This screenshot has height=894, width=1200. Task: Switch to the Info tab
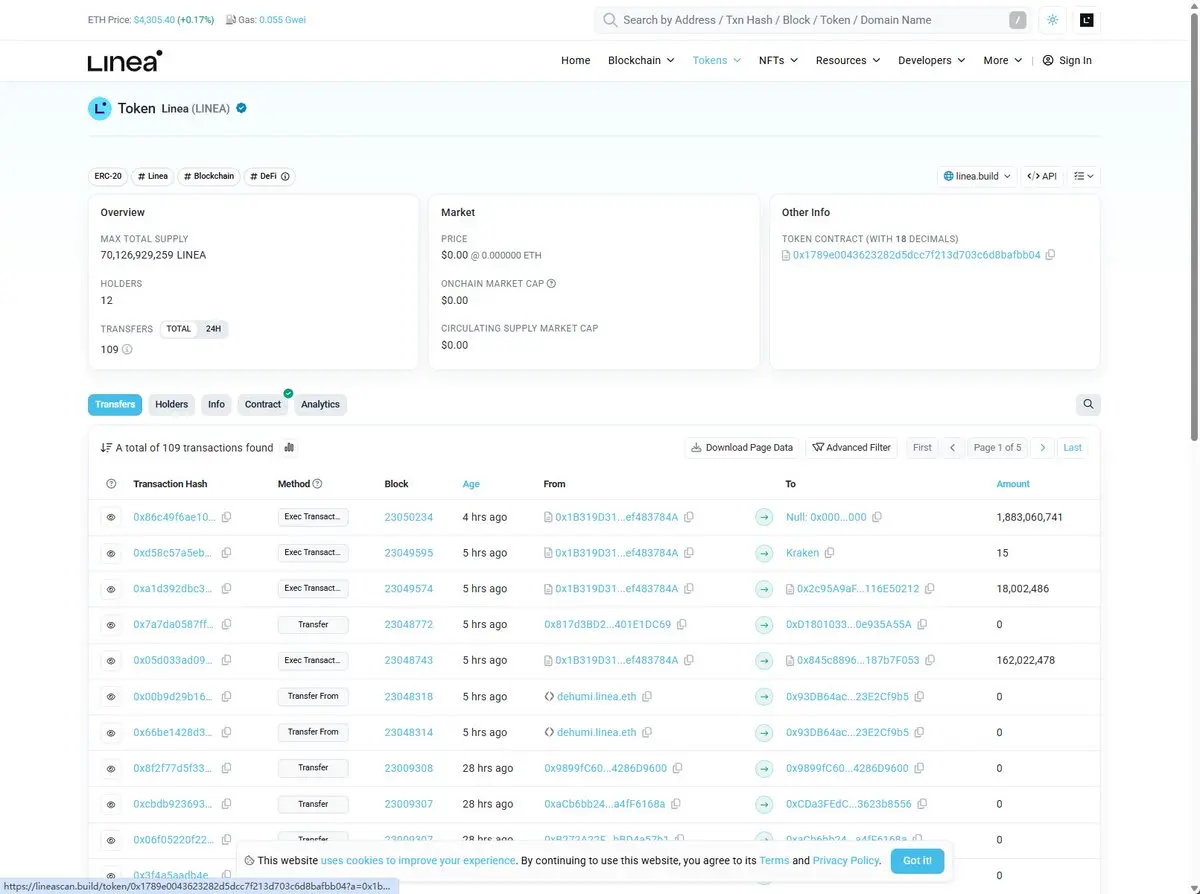(x=216, y=405)
